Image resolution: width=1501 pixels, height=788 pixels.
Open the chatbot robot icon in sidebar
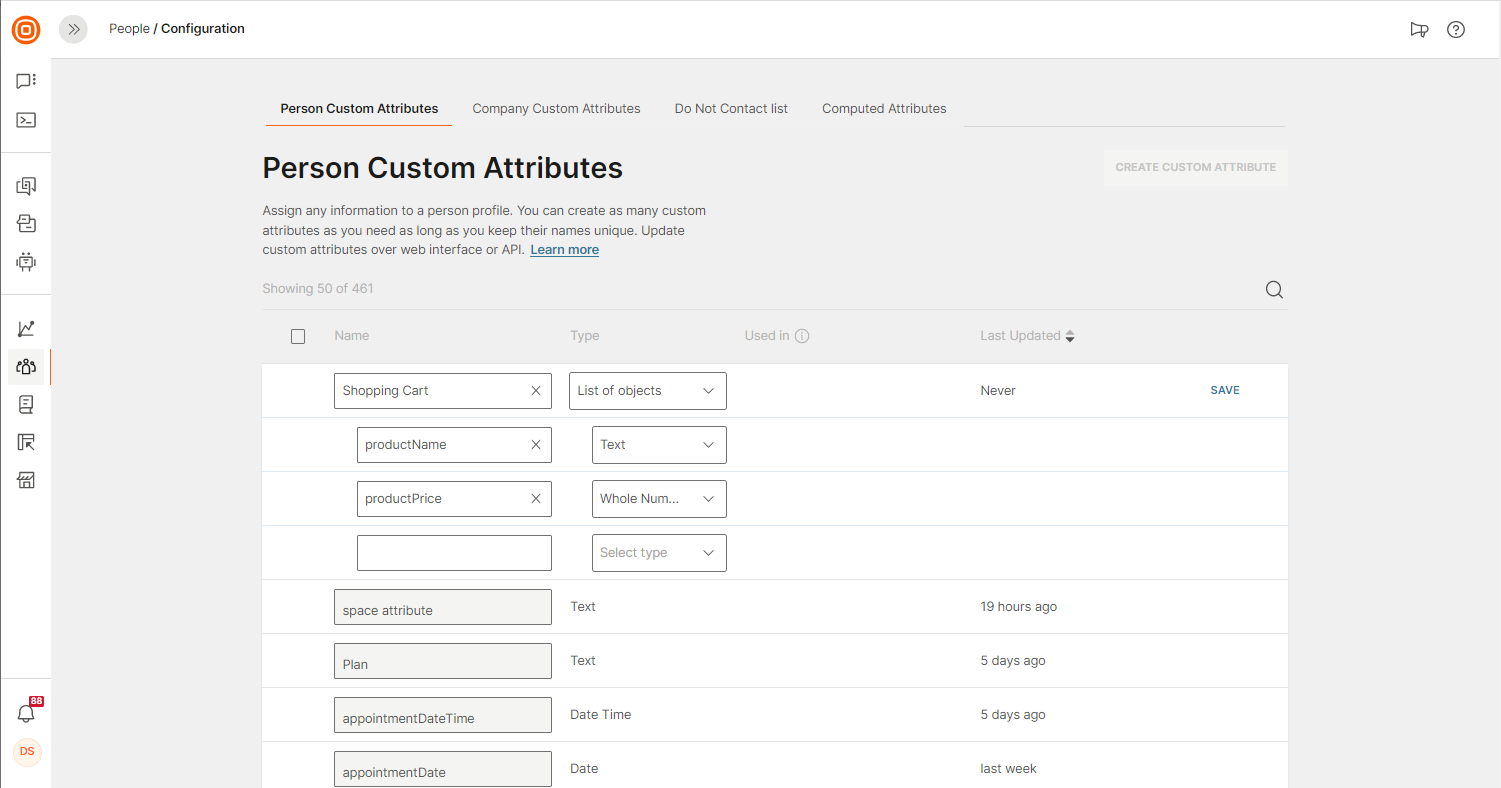(26, 262)
